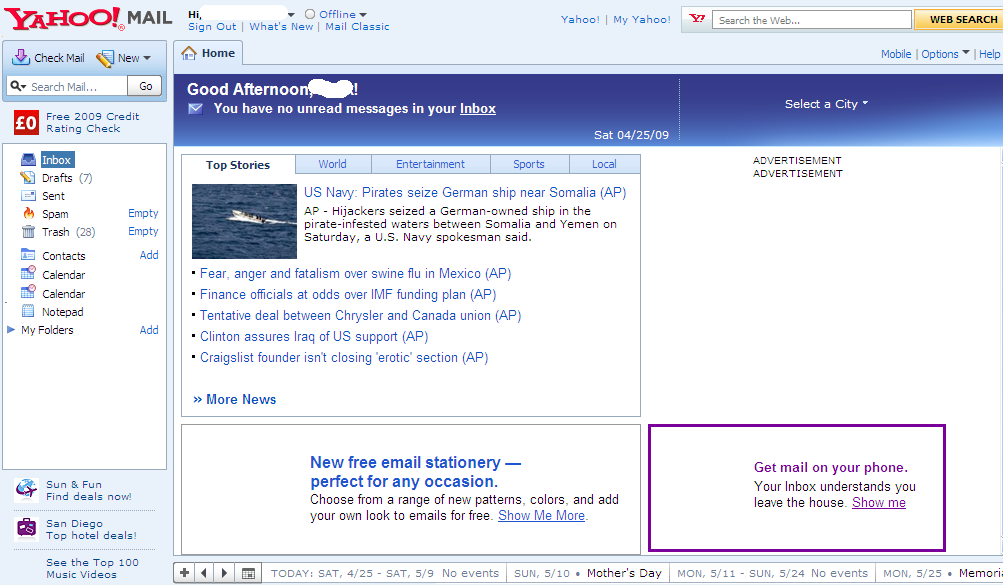Click the Go search button
This screenshot has height=585, width=1003.
point(145,86)
